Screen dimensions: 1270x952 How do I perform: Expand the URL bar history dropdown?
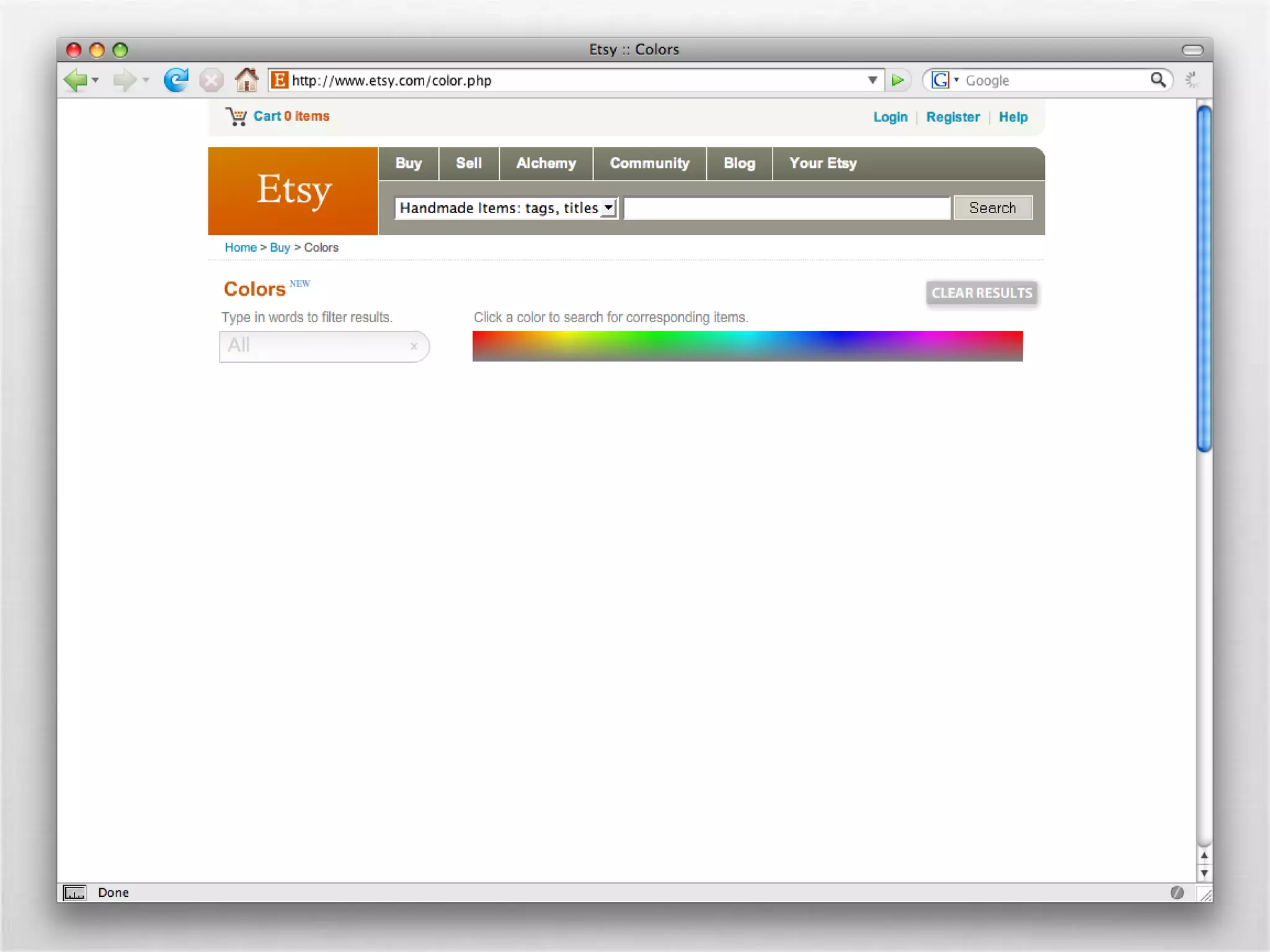pos(873,80)
